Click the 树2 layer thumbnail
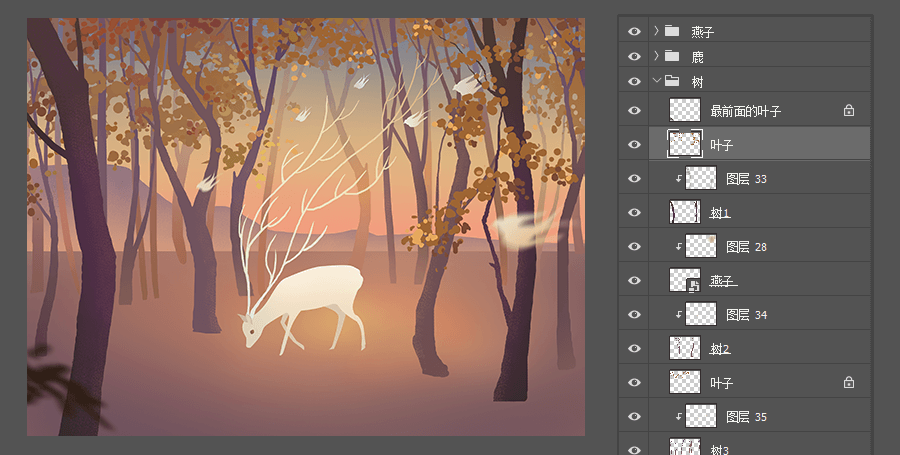 coord(685,348)
